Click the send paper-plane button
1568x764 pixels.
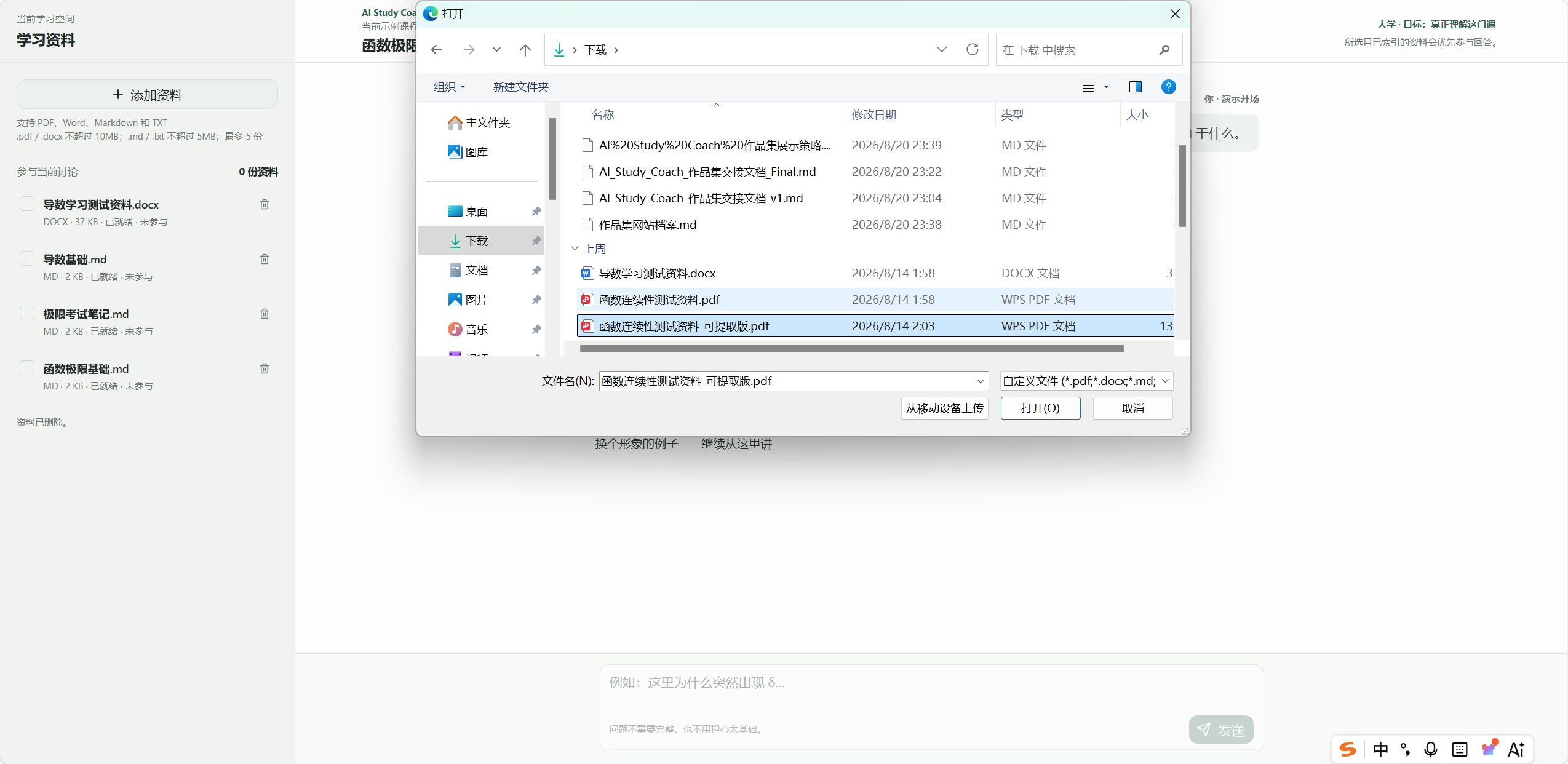[x=1221, y=730]
